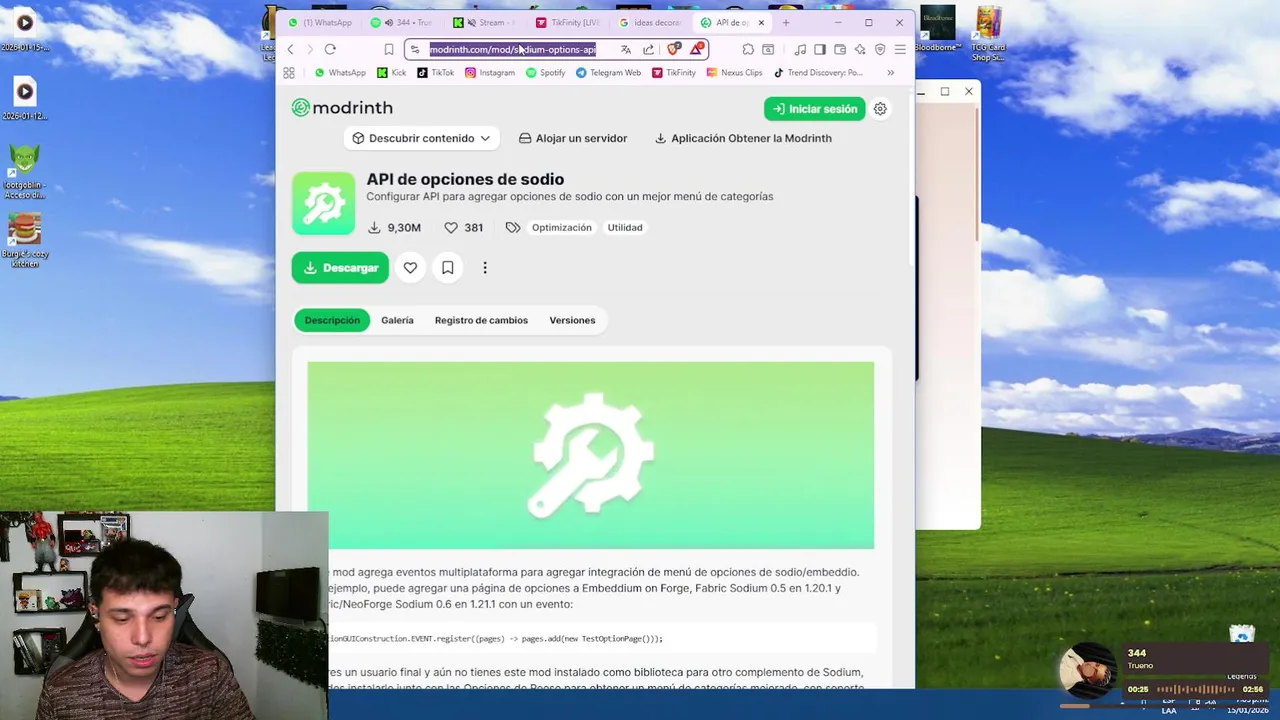Viewport: 1280px width, 720px height.
Task: Select the Utilidad category tag
Action: coord(625,227)
